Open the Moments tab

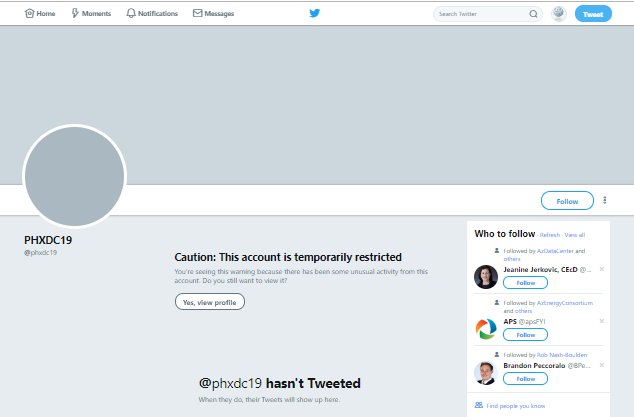click(x=91, y=13)
